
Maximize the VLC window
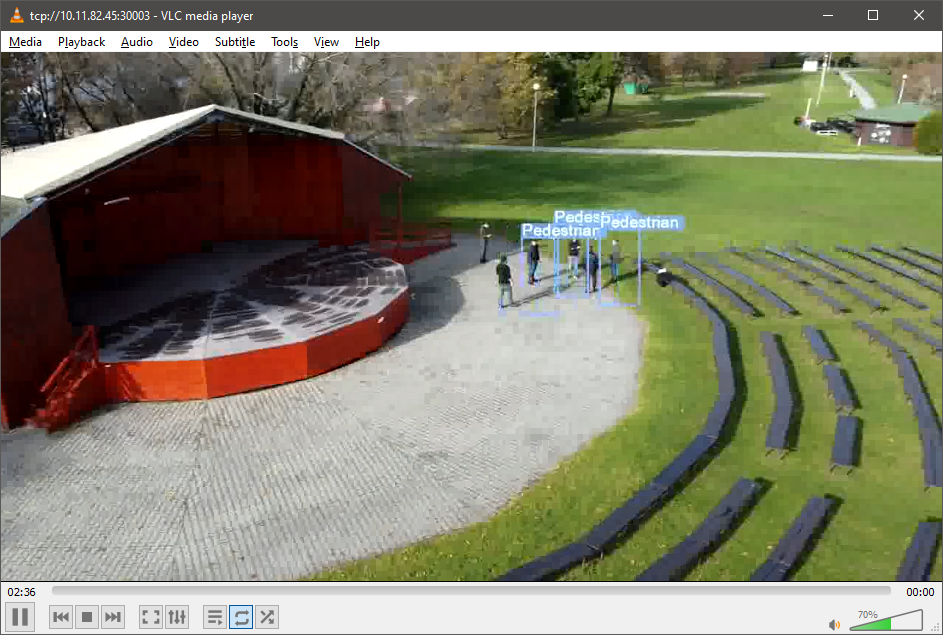pos(873,16)
